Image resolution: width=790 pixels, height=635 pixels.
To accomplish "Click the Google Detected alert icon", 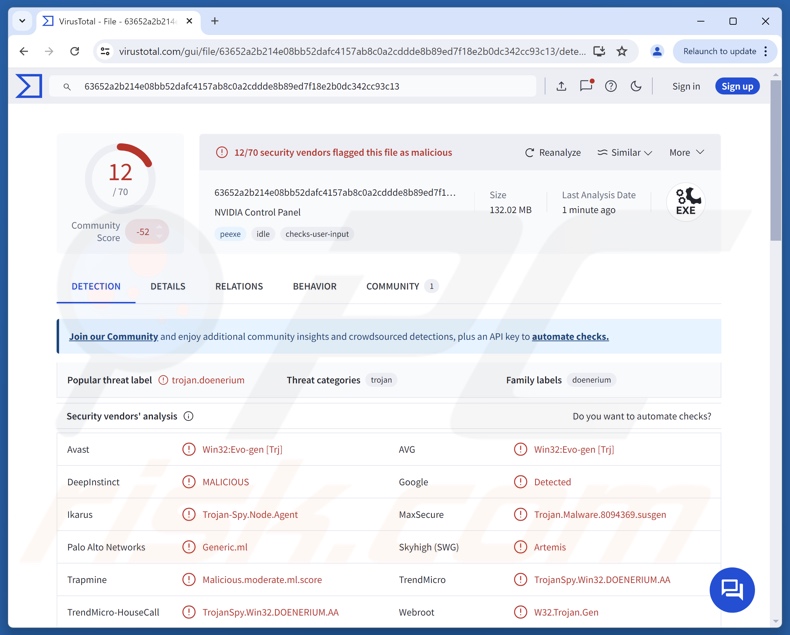I will pyautogui.click(x=520, y=482).
